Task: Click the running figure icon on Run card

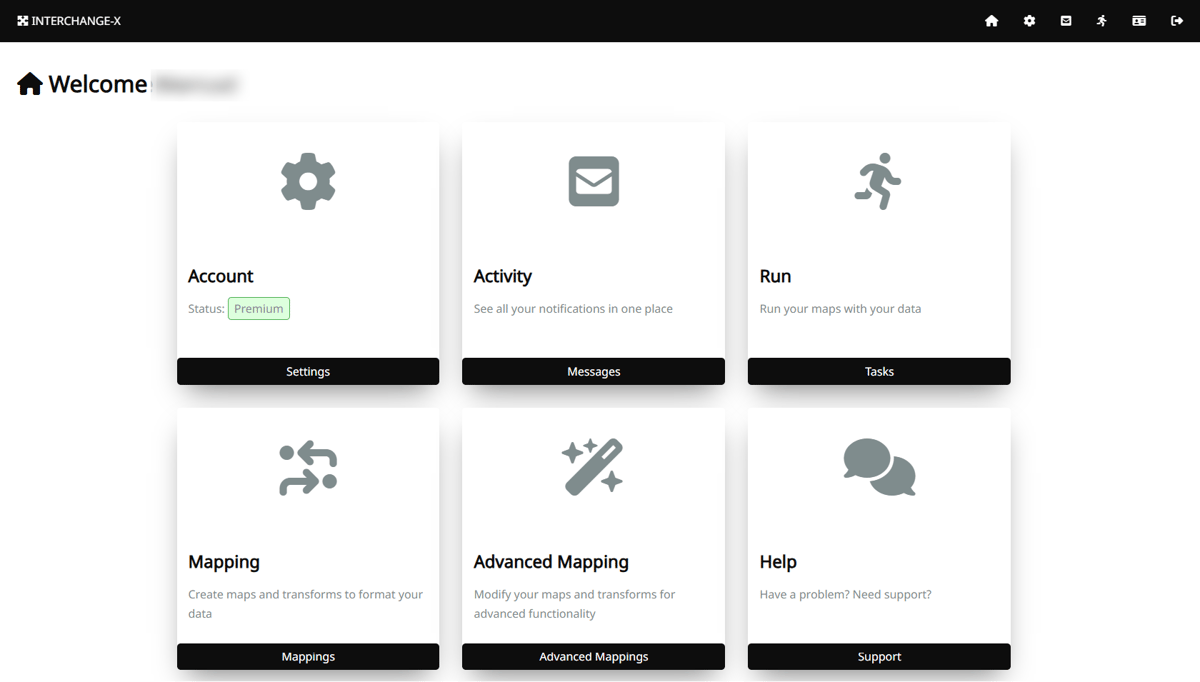Action: [878, 181]
